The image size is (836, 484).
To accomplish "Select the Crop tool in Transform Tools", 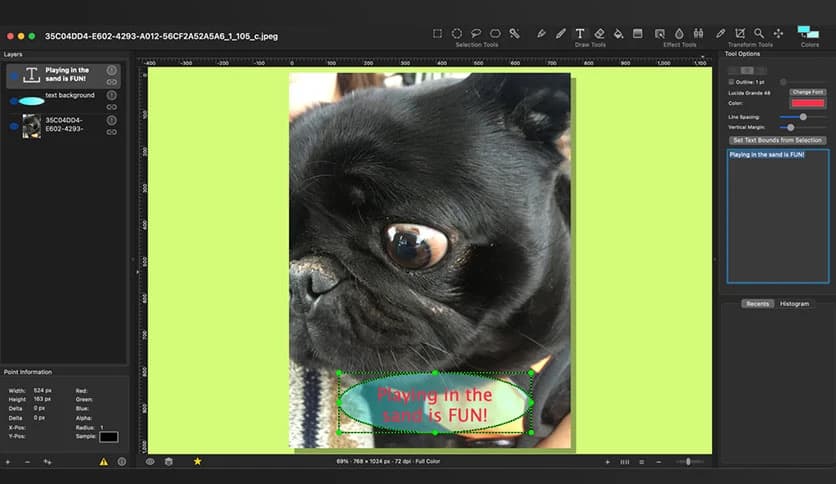I will tap(740, 33).
